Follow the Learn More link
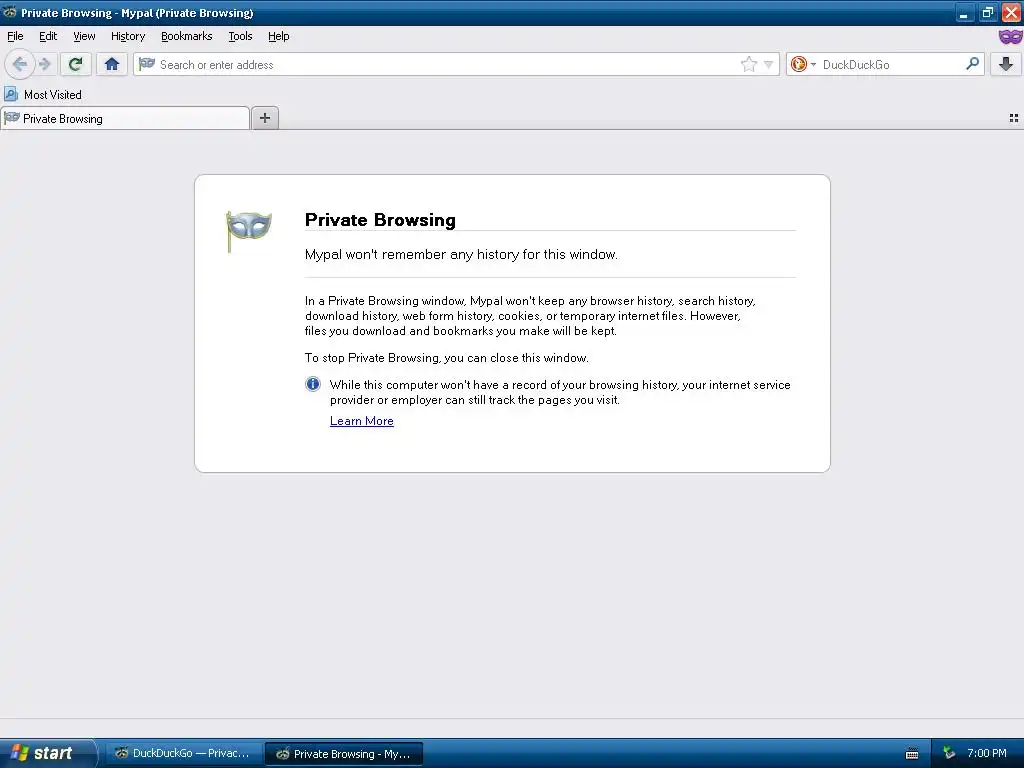The width and height of the screenshot is (1024, 768). [362, 421]
